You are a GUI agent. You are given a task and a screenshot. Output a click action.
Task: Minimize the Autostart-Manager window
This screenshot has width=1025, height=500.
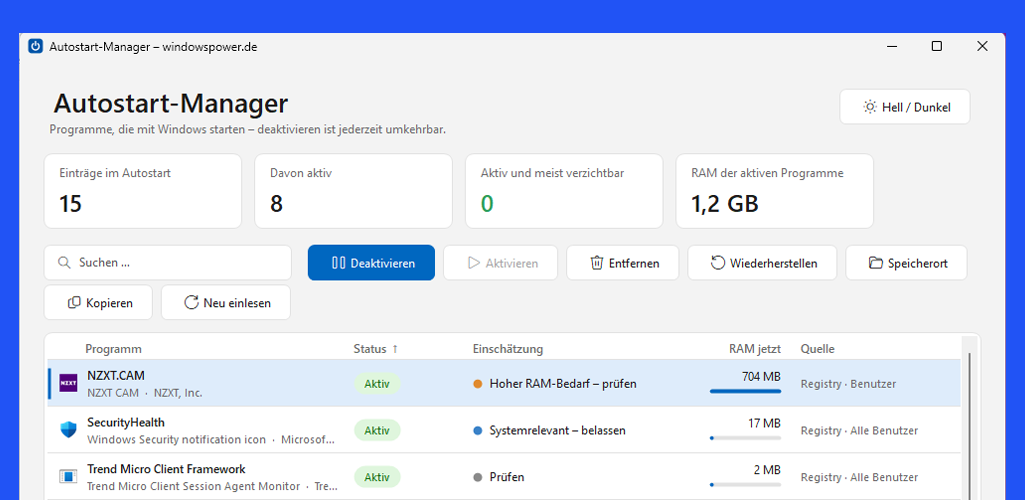pyautogui.click(x=892, y=46)
